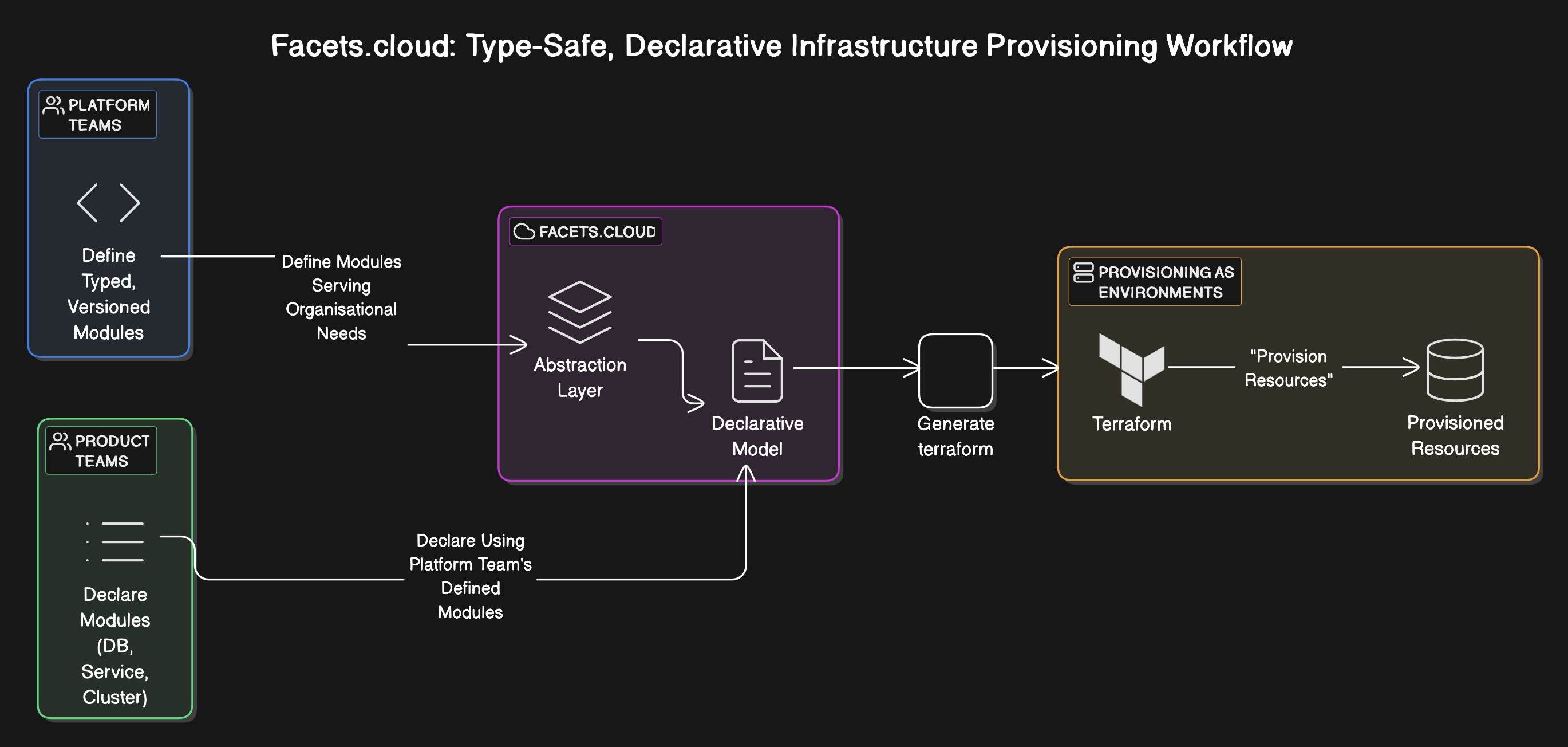Select the Define Typed, Versioned Modules text
Screen dimensions: 1568x747
click(108, 294)
